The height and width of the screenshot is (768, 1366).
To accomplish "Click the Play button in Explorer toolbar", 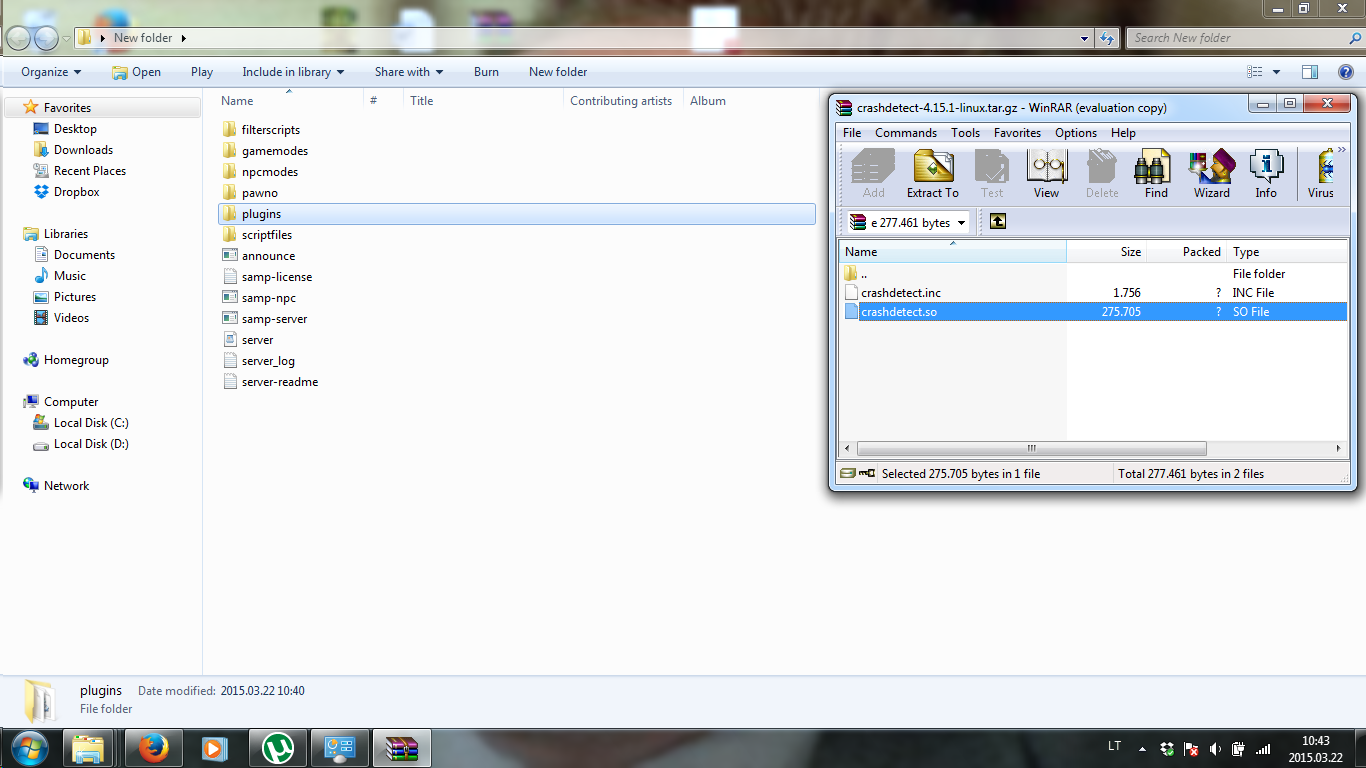I will coord(202,72).
